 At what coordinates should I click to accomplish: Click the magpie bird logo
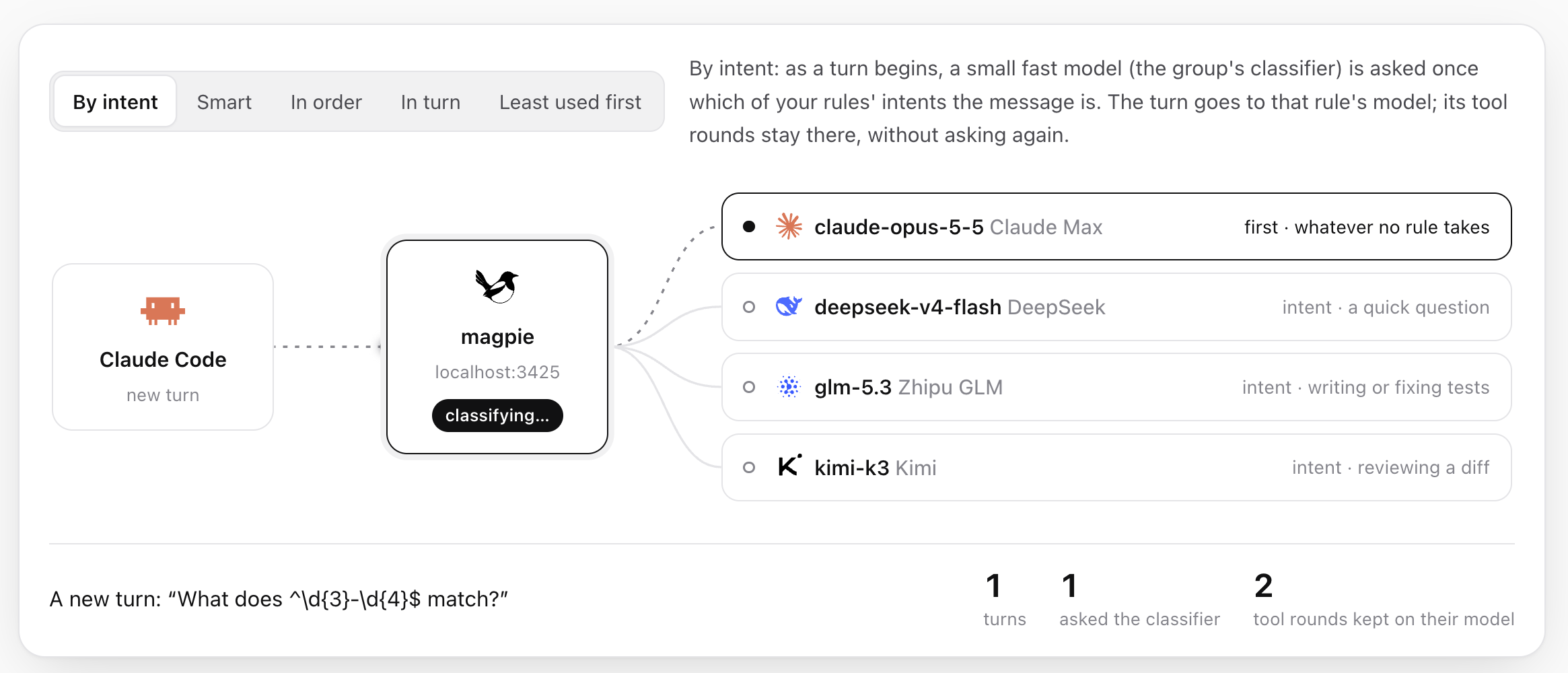[x=497, y=287]
